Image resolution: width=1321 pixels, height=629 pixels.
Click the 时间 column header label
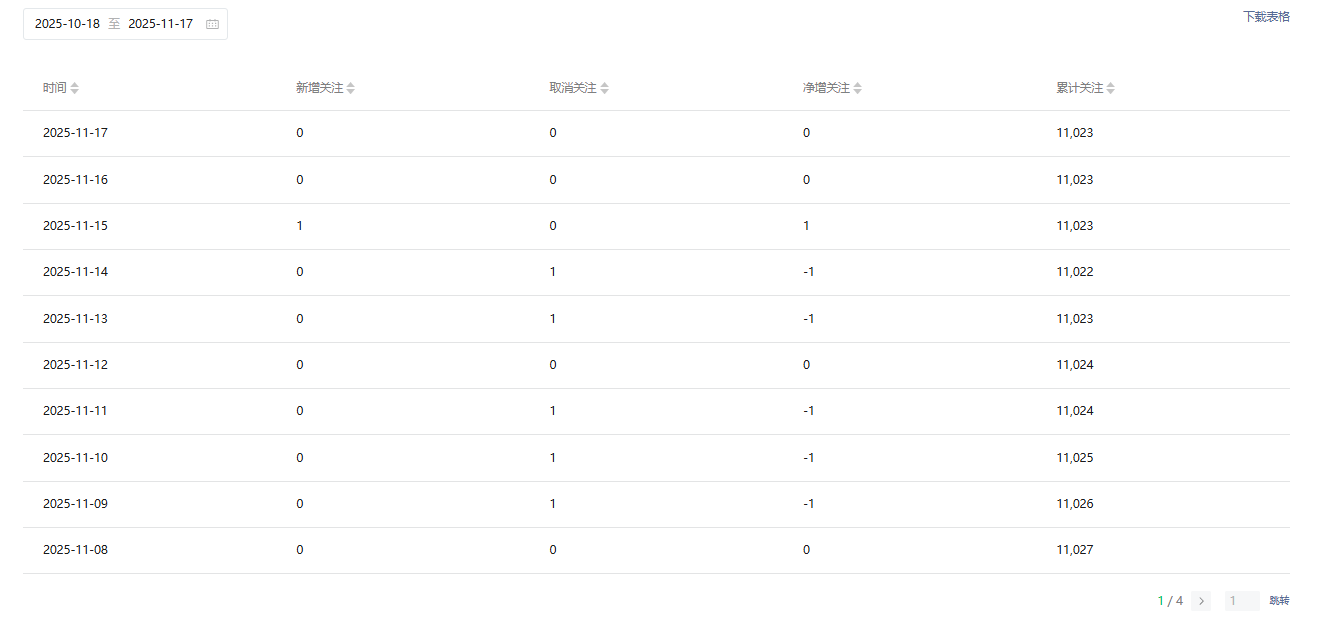click(x=54, y=88)
